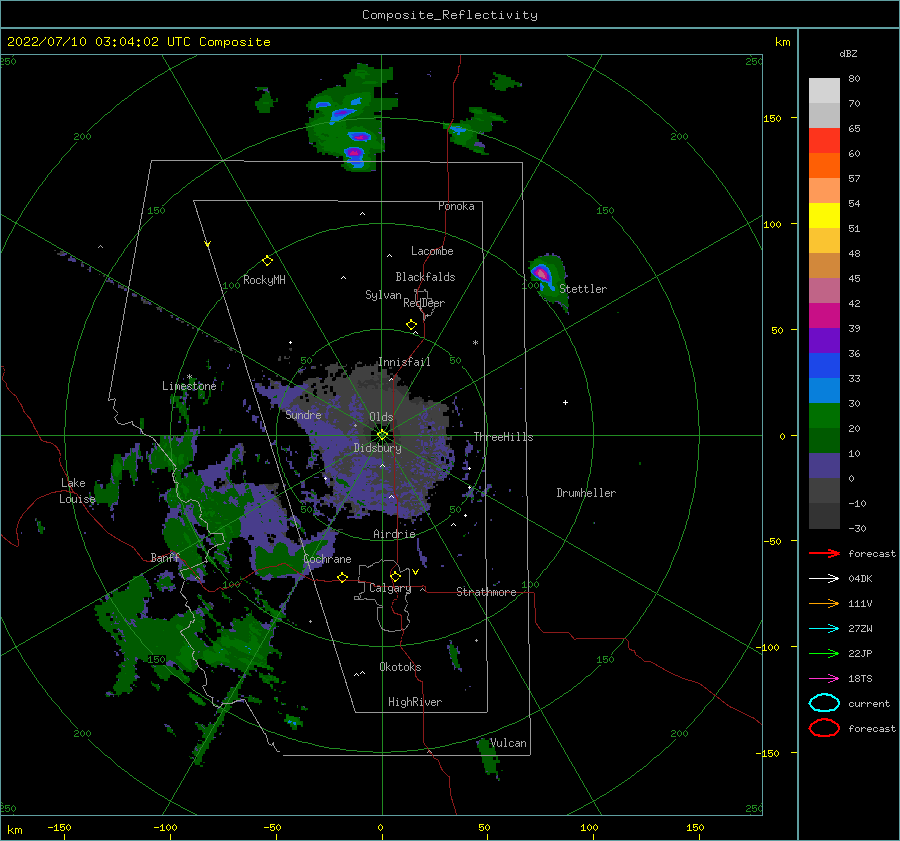
Task: Select the Sundre town label
Action: coord(303,414)
